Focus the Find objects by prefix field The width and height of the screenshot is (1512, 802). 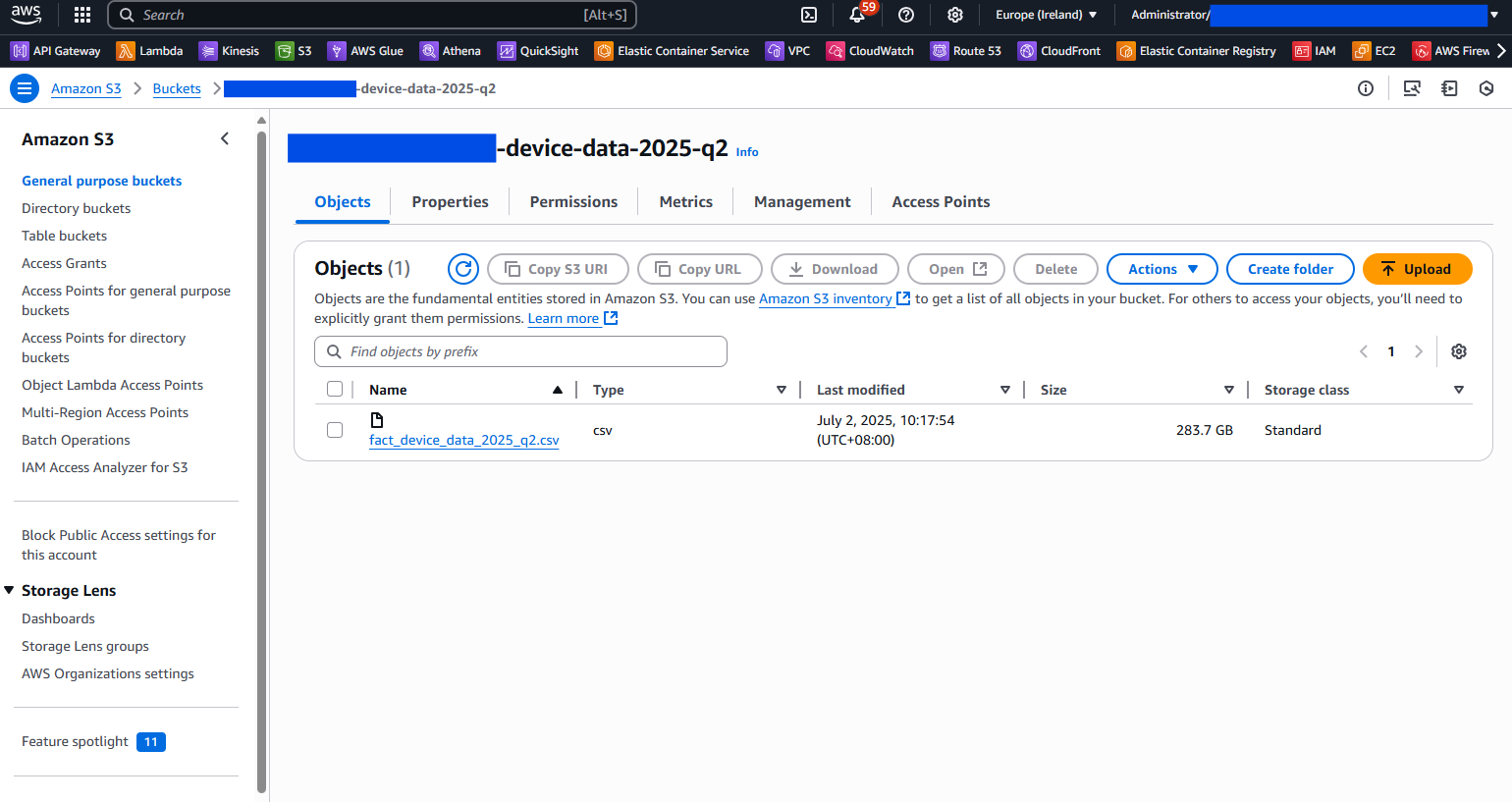[520, 351]
